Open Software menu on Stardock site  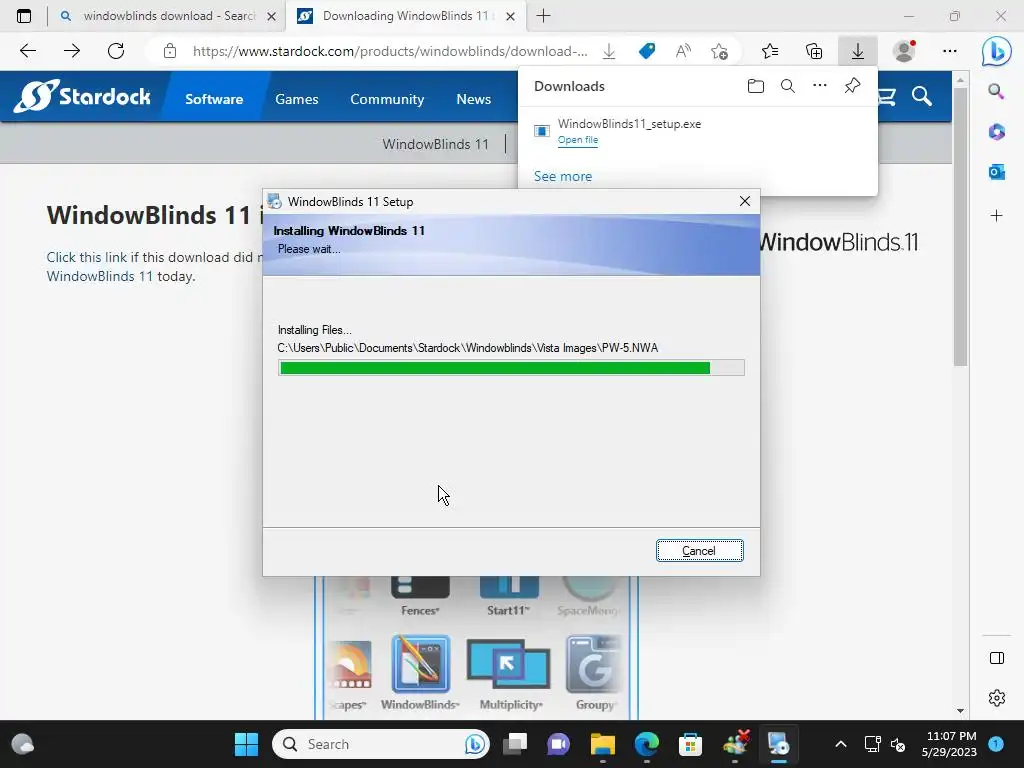(x=214, y=99)
